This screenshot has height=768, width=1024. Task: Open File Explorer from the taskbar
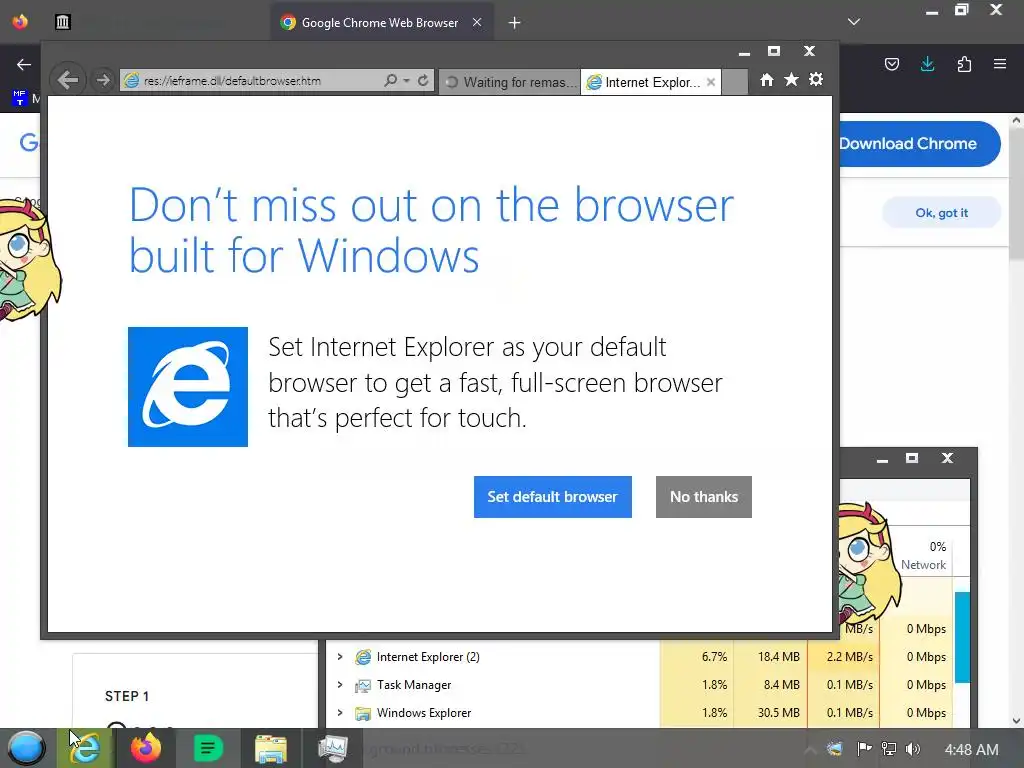click(x=270, y=749)
